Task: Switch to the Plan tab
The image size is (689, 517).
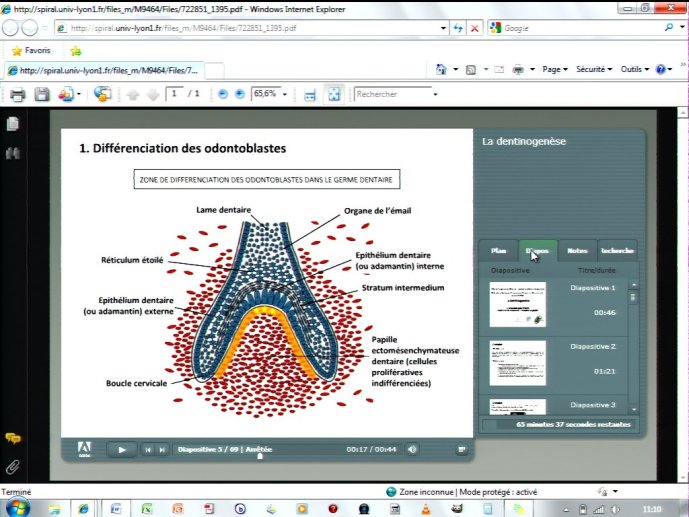Action: coord(499,251)
